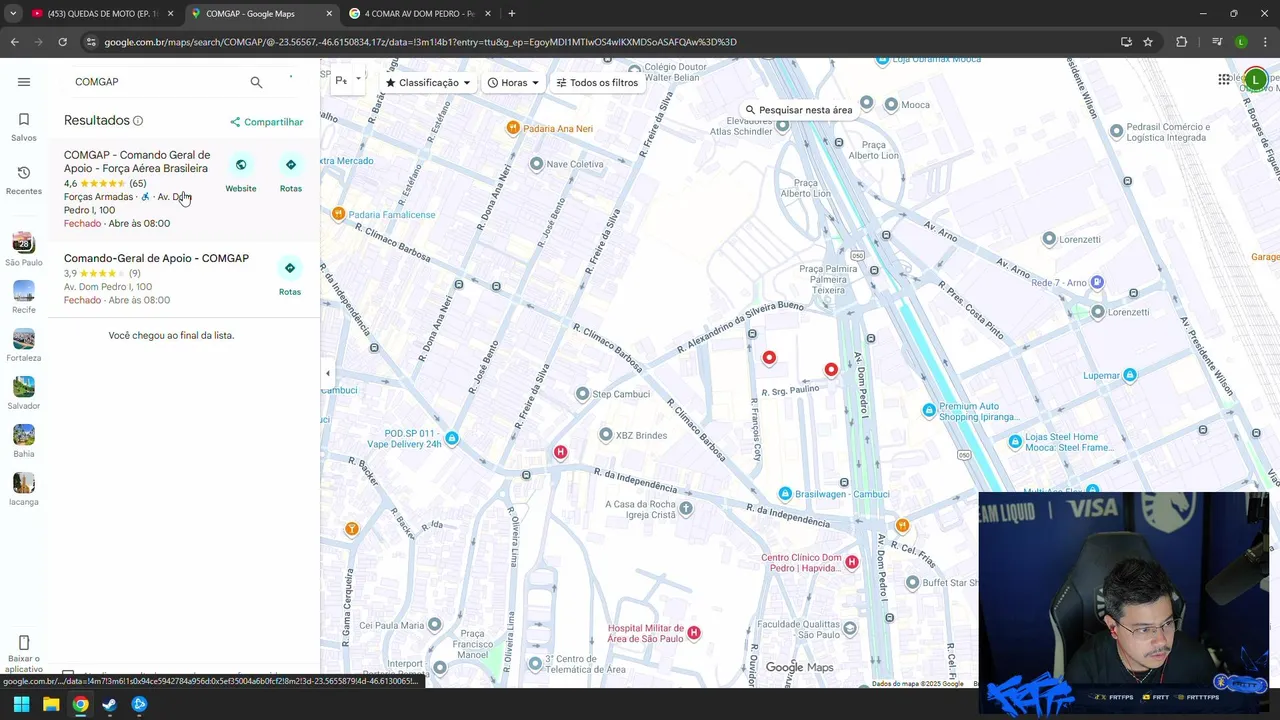The image size is (1280, 720).
Task: Click Step Cambuci map marker
Action: coord(583,394)
